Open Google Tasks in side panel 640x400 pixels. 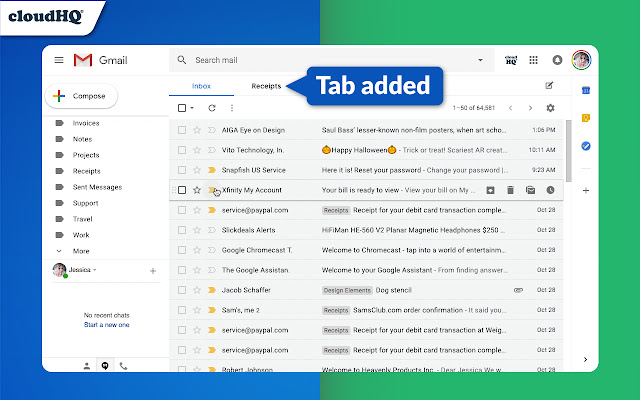[586, 146]
